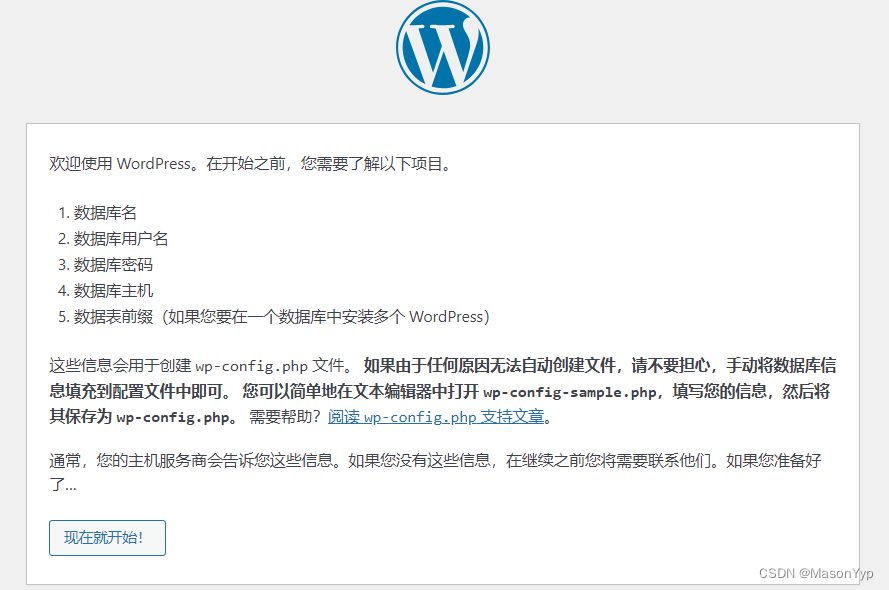This screenshot has height=590, width=889.
Task: Click the 现在就开始! button
Action: point(107,538)
